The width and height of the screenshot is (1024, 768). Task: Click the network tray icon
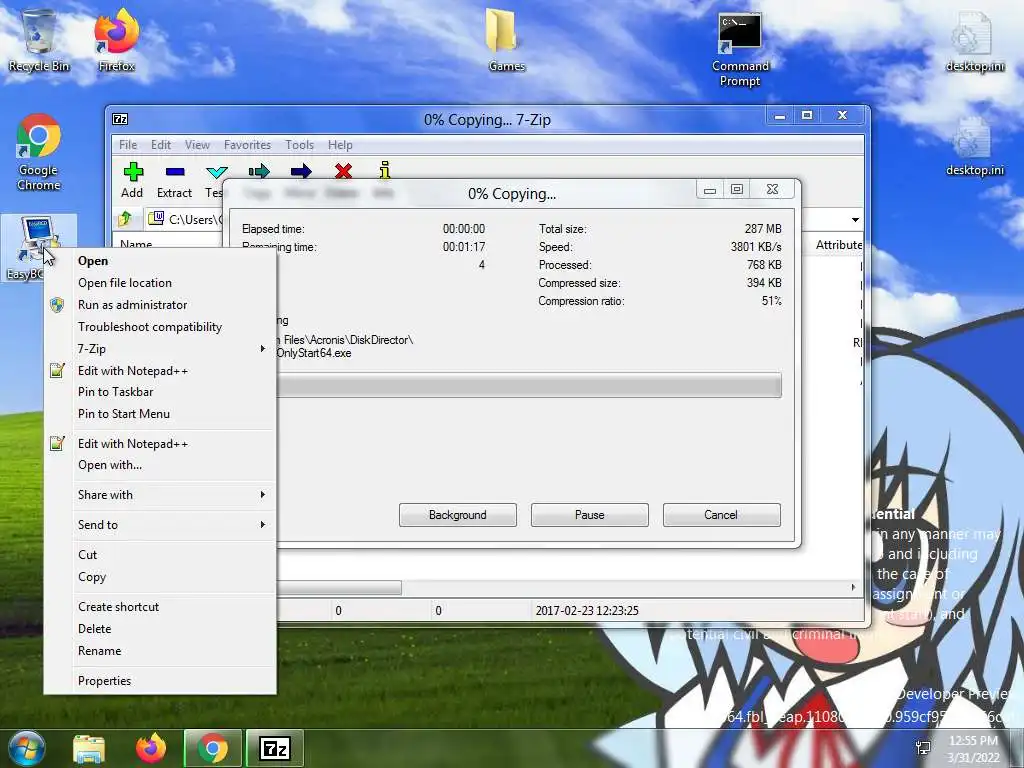pos(923,748)
